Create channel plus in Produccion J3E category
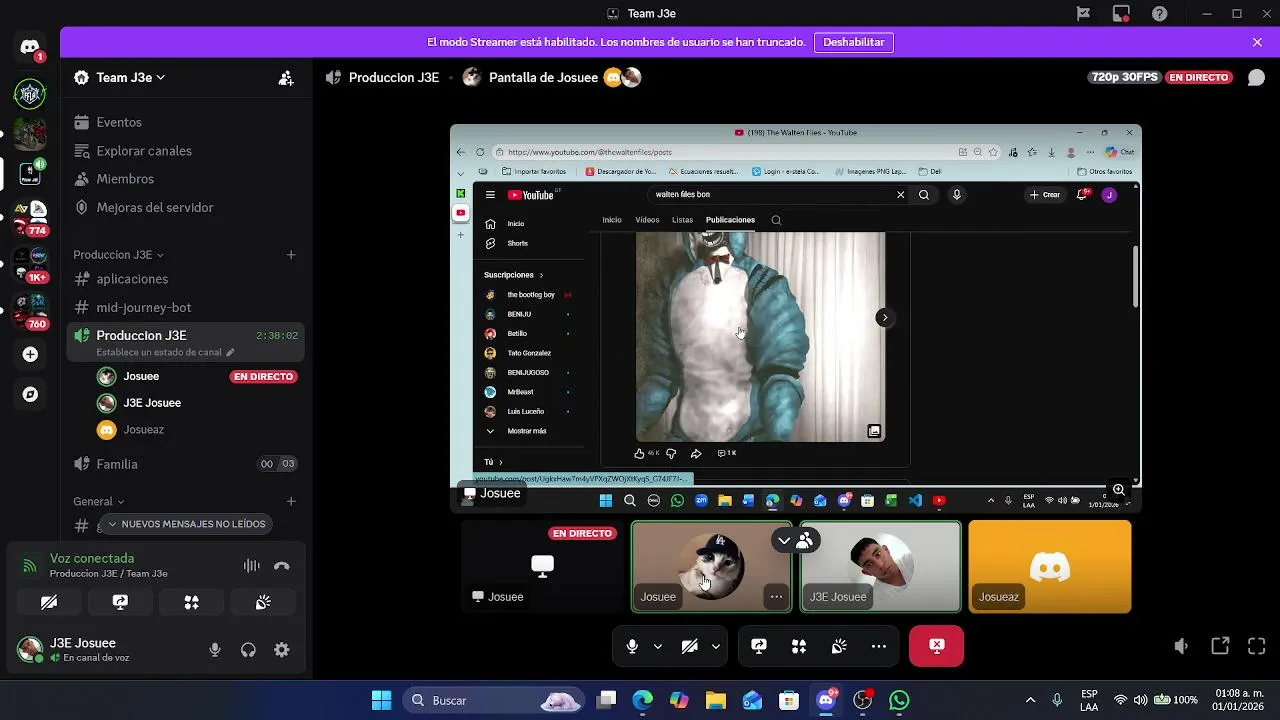Image resolution: width=1280 pixels, height=720 pixels. 291,255
